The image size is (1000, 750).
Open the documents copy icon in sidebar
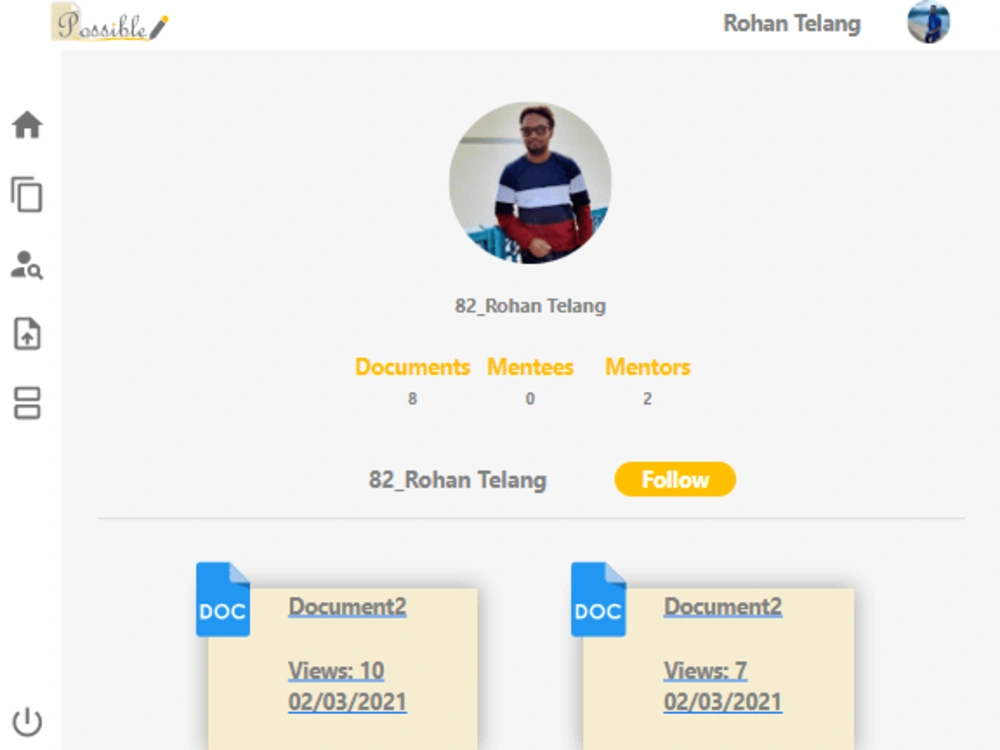27,195
